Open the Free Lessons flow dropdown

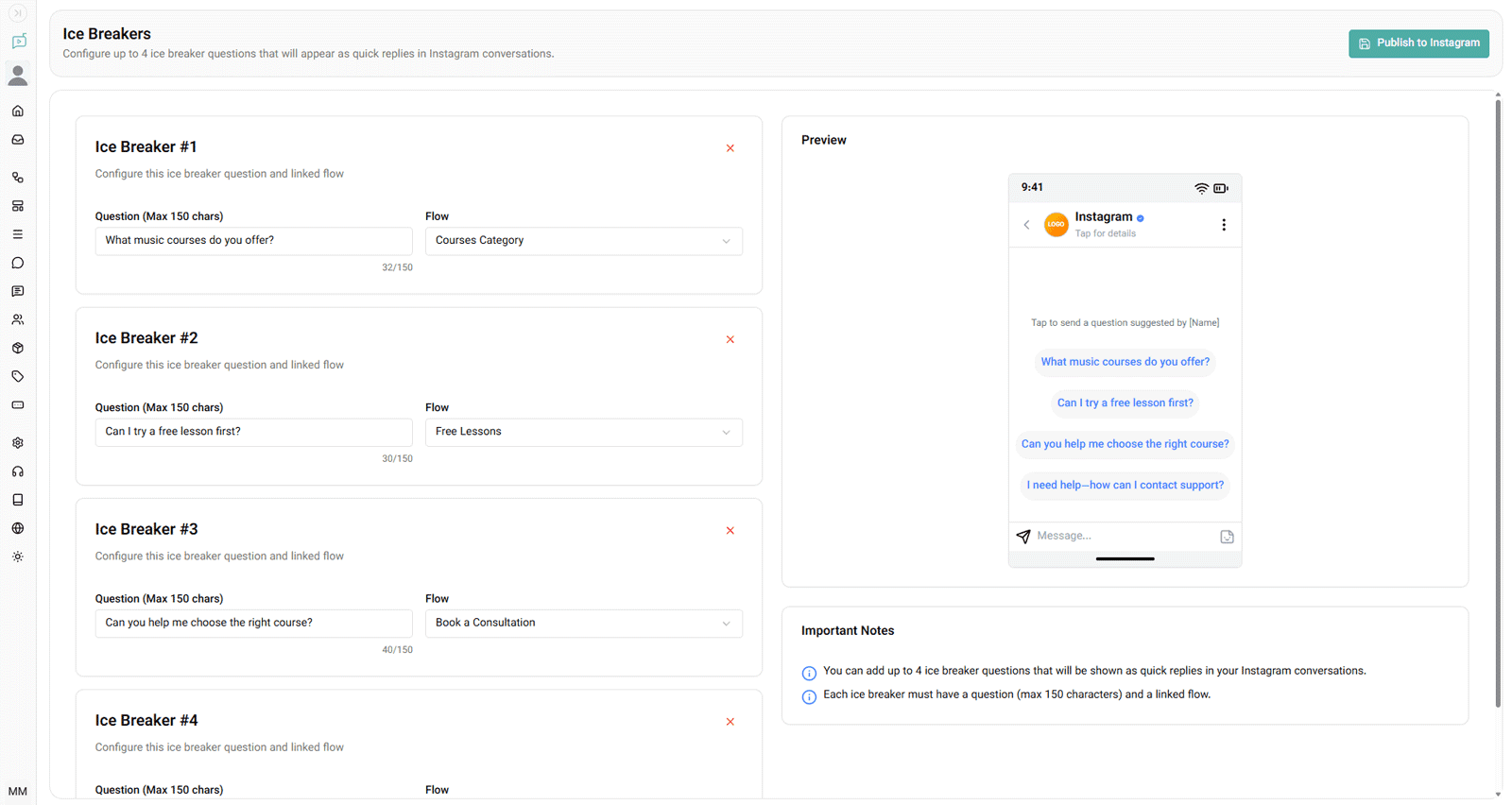click(x=584, y=432)
